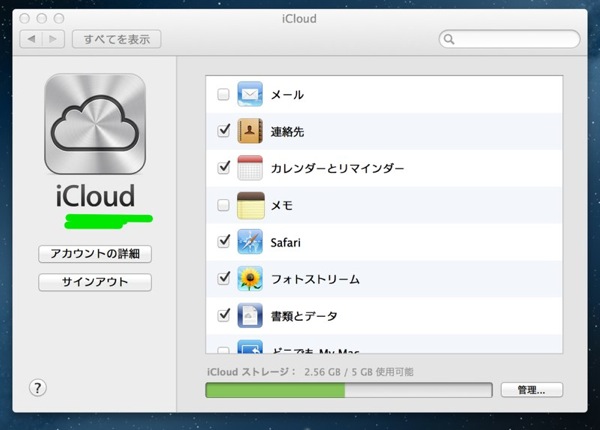This screenshot has height=430, width=600.
Task: Close the iCloud preferences window
Action: [x=24, y=18]
